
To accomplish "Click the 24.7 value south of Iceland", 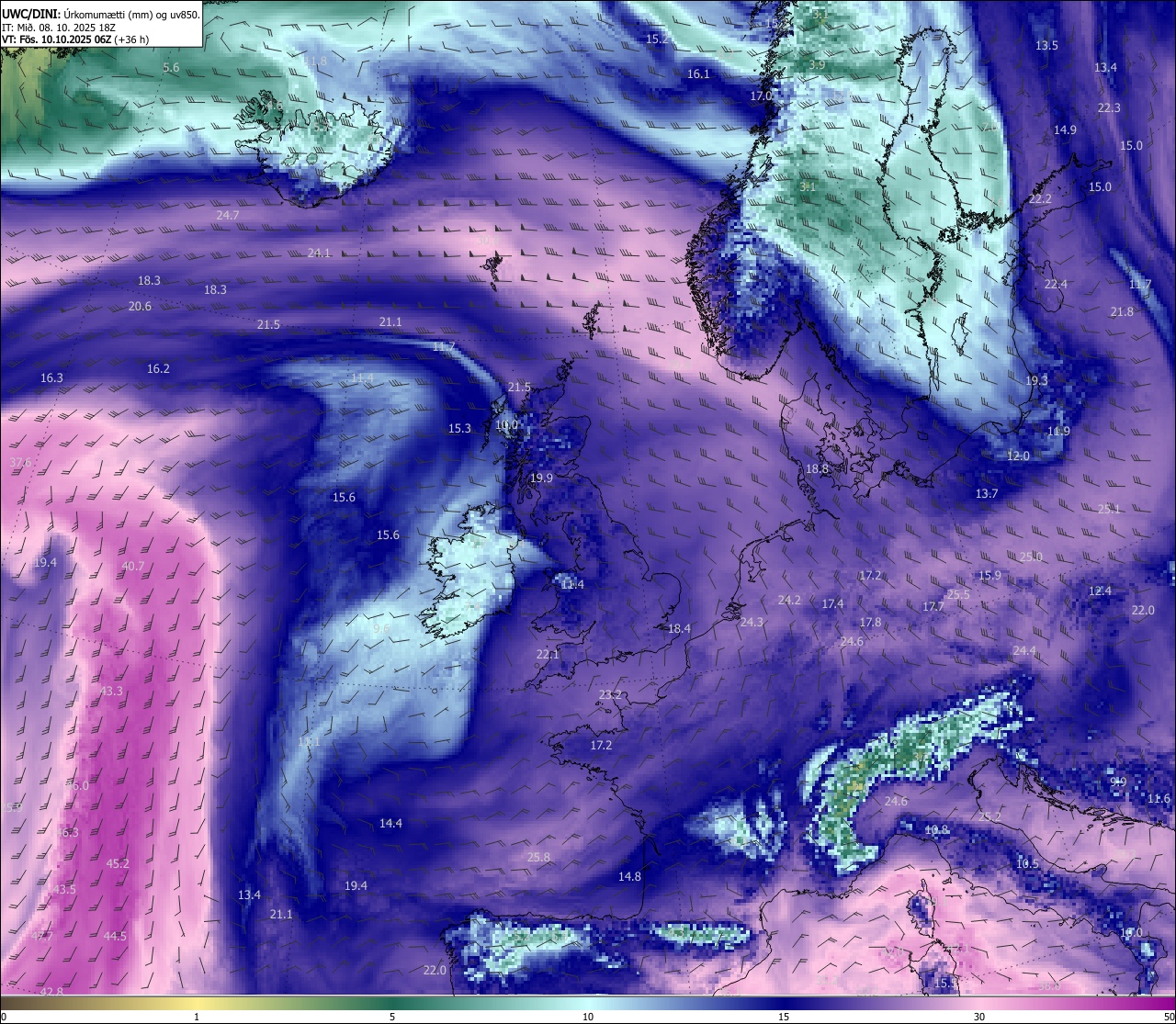I will [x=228, y=215].
